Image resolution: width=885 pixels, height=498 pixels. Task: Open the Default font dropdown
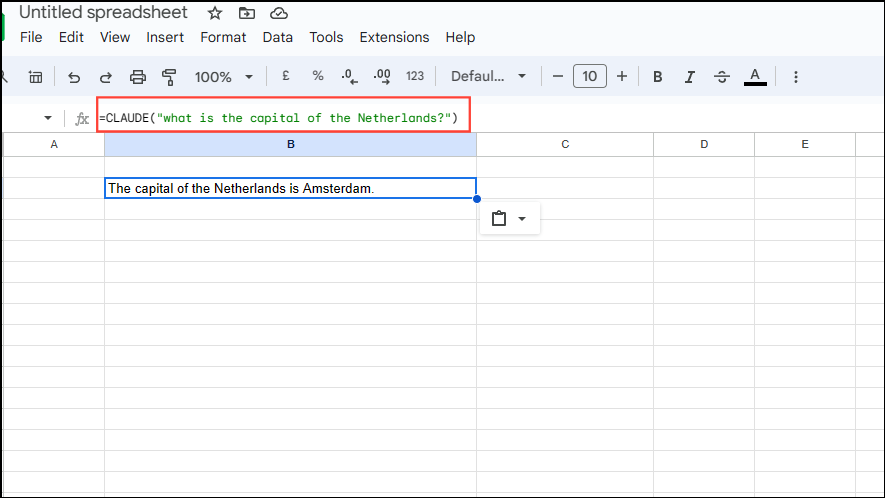click(488, 76)
